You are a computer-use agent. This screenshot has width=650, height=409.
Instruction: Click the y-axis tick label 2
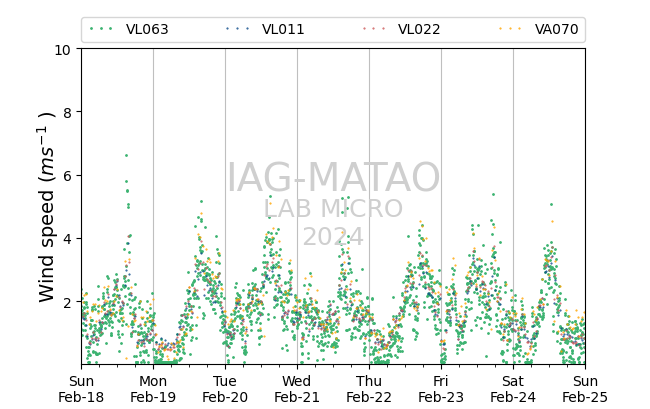coord(68,303)
